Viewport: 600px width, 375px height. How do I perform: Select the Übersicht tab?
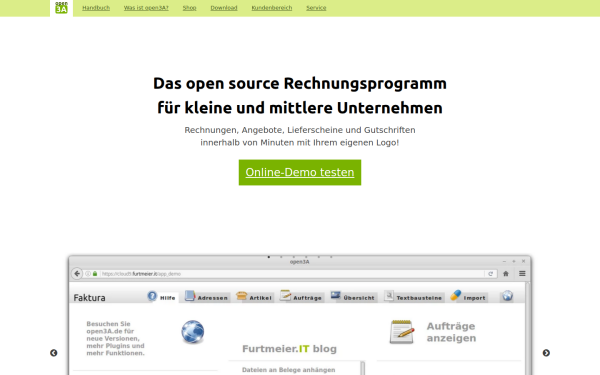coord(353,297)
